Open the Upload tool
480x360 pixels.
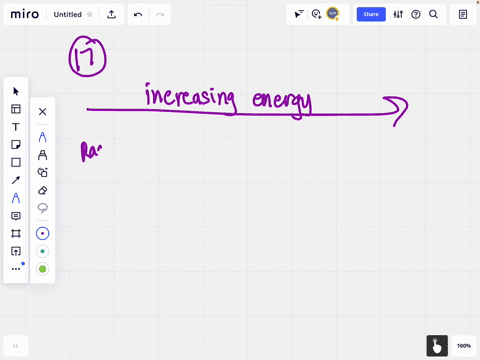click(16, 251)
